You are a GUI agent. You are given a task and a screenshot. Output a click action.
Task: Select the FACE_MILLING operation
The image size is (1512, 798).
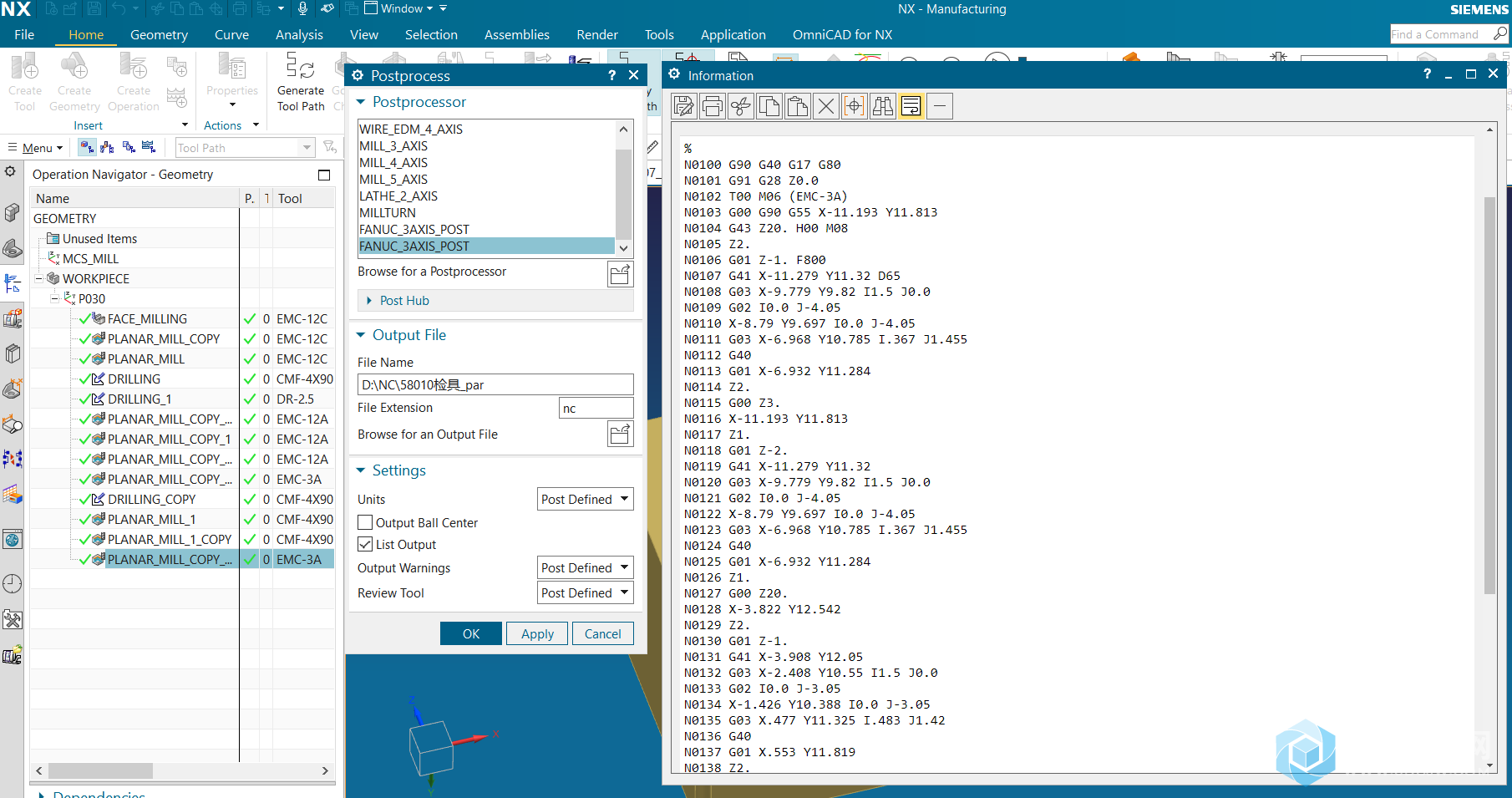[147, 318]
